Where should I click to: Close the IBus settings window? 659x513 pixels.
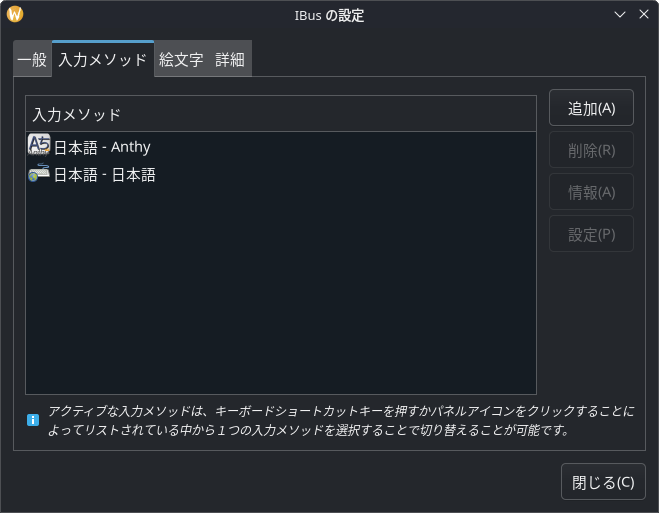pyautogui.click(x=644, y=14)
